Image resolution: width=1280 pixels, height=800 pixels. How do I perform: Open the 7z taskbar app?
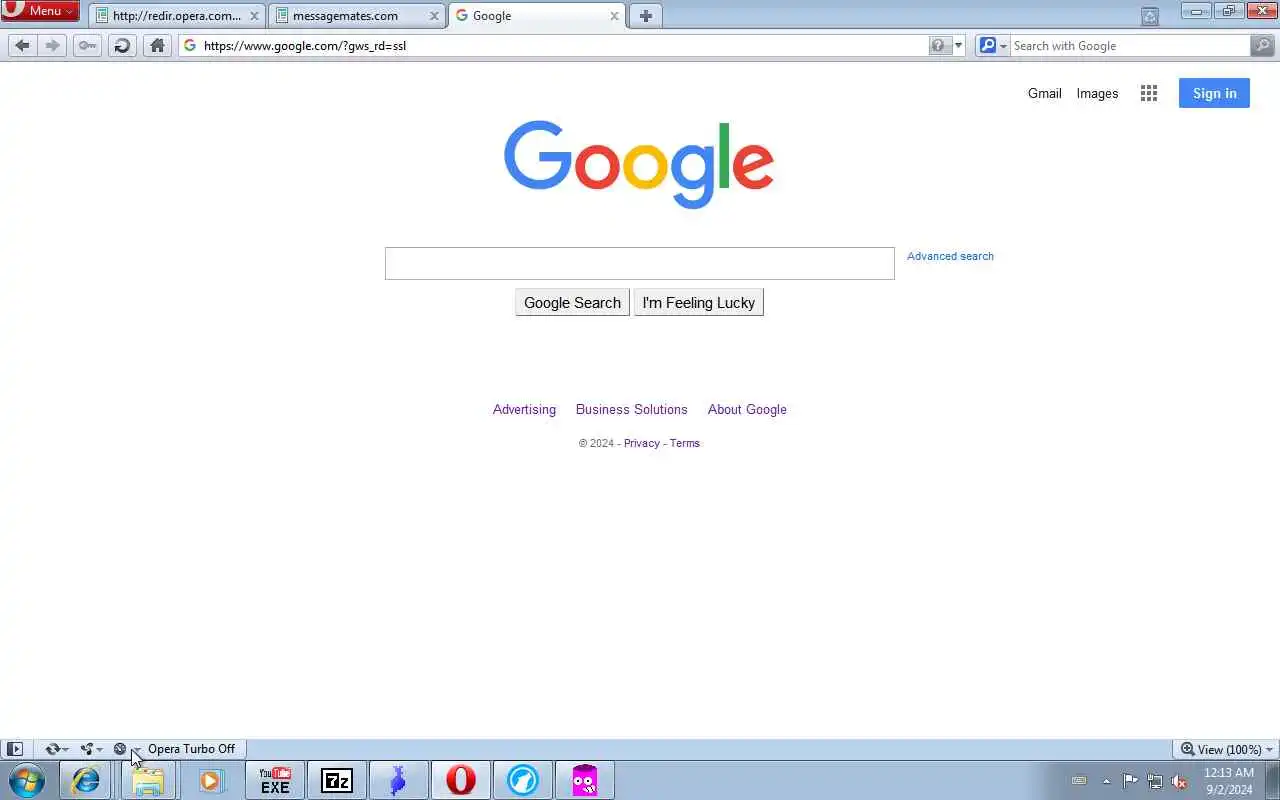[337, 780]
